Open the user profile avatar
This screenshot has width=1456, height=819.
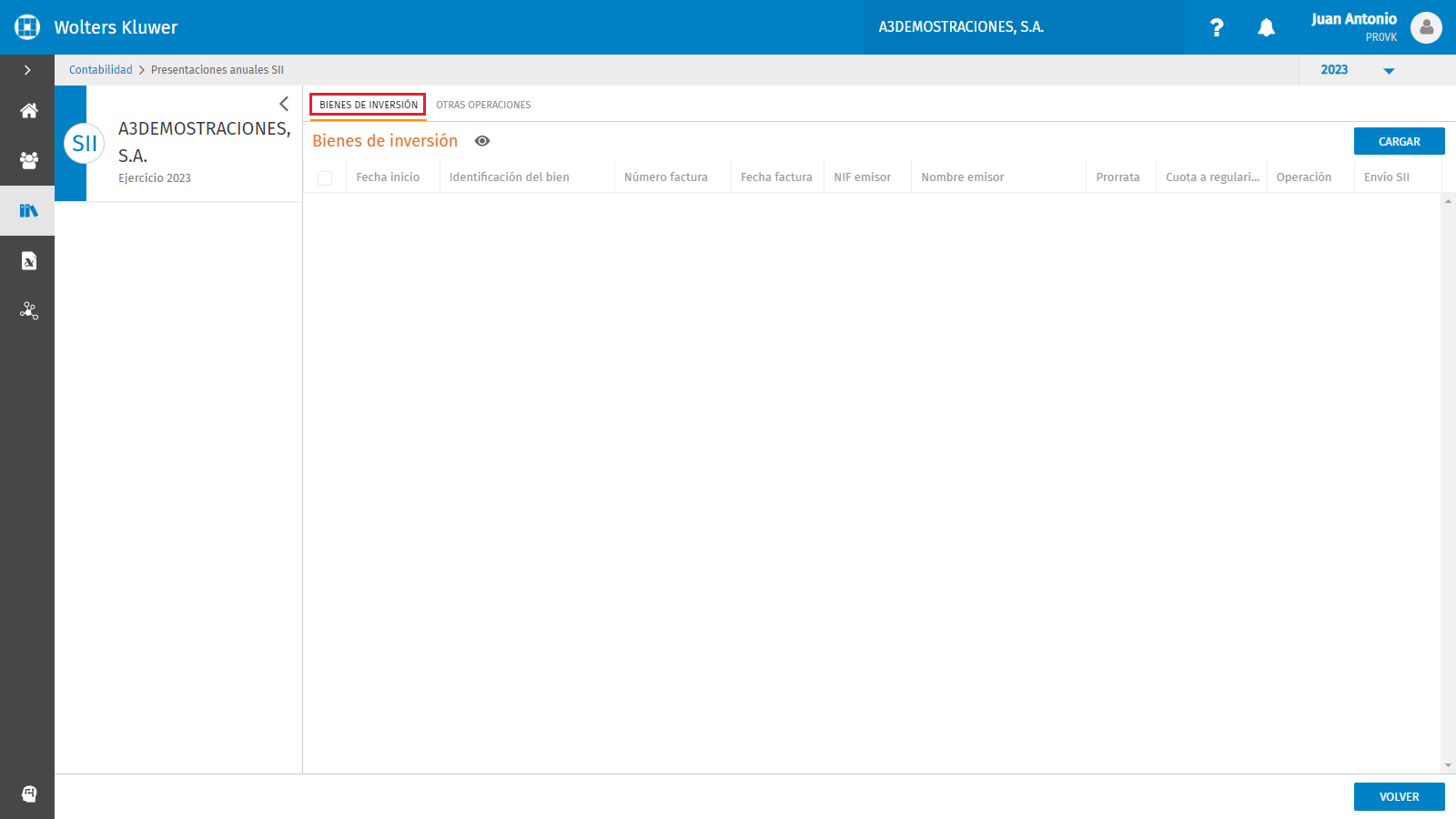pyautogui.click(x=1426, y=27)
